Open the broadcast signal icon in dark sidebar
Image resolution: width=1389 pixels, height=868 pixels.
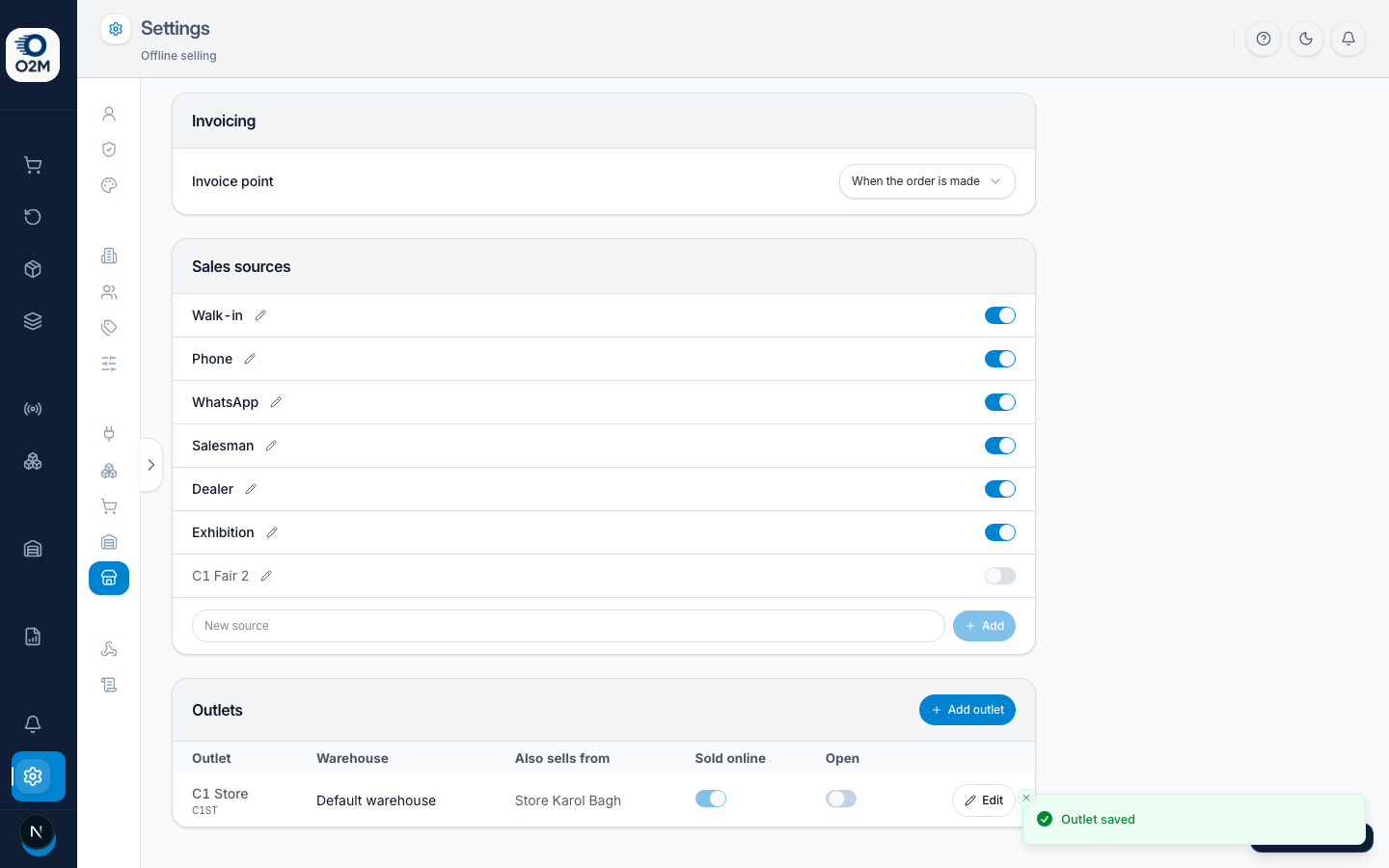[33, 409]
